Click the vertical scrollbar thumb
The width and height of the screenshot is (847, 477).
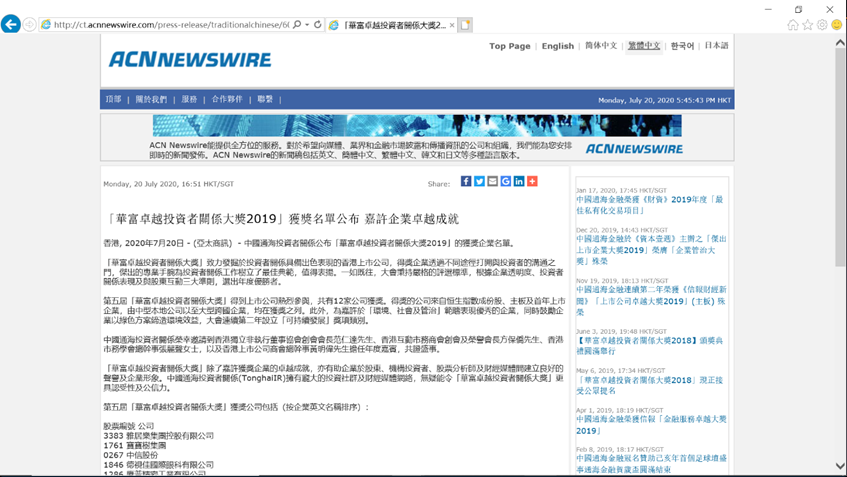[x=840, y=157]
